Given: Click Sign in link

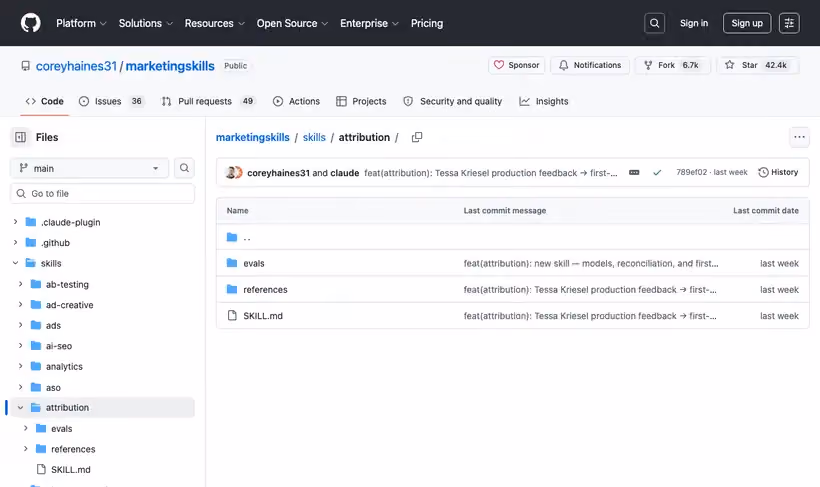Looking at the screenshot, I should (693, 23).
